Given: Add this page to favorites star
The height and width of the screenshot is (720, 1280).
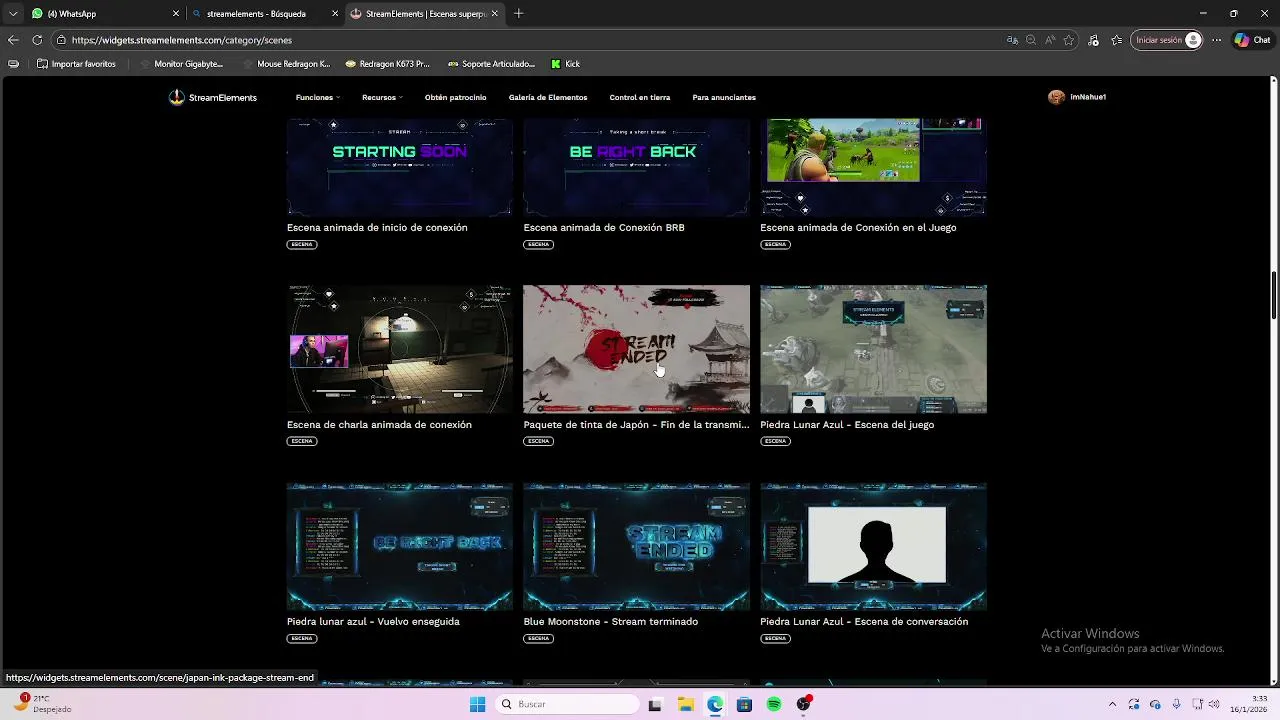Looking at the screenshot, I should pyautogui.click(x=1068, y=40).
